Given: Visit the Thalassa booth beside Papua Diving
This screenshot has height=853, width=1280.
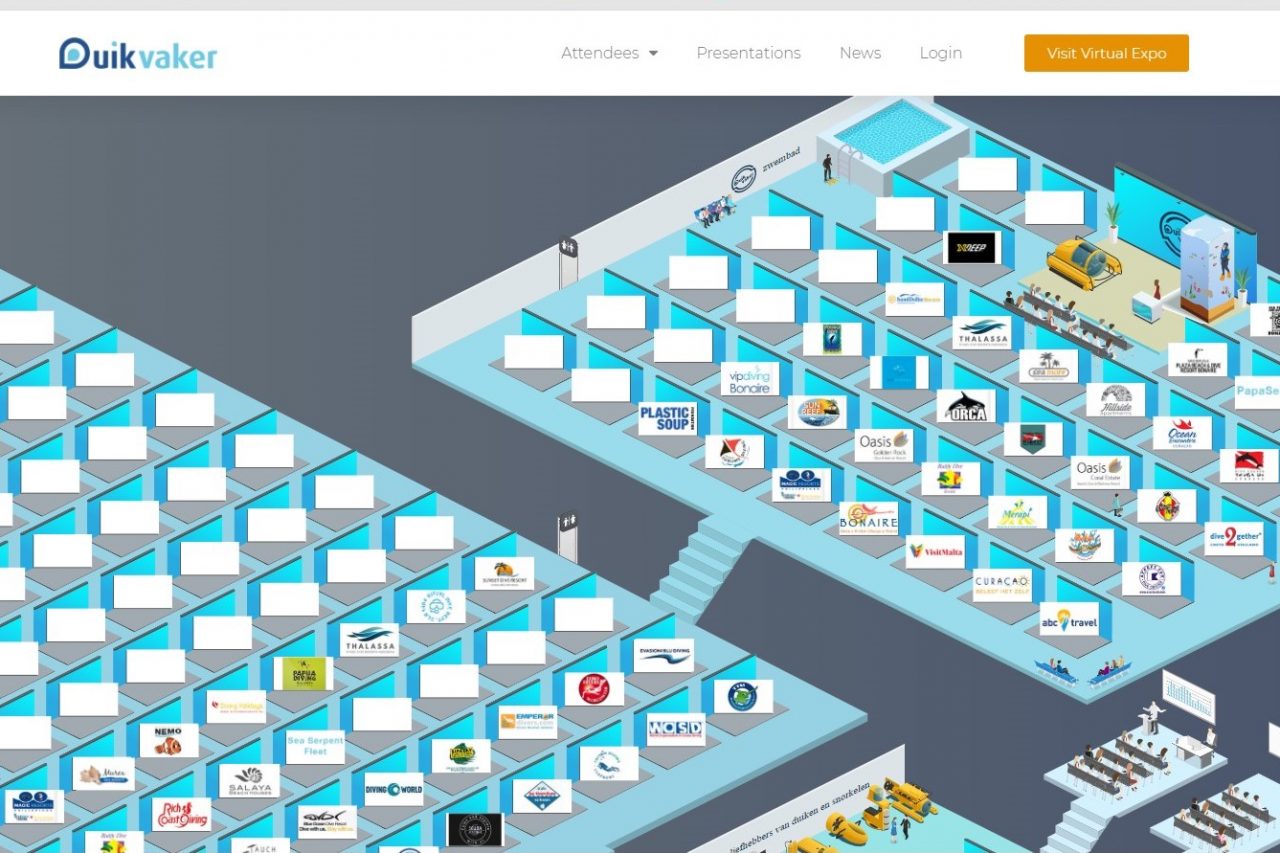Looking at the screenshot, I should point(369,640).
